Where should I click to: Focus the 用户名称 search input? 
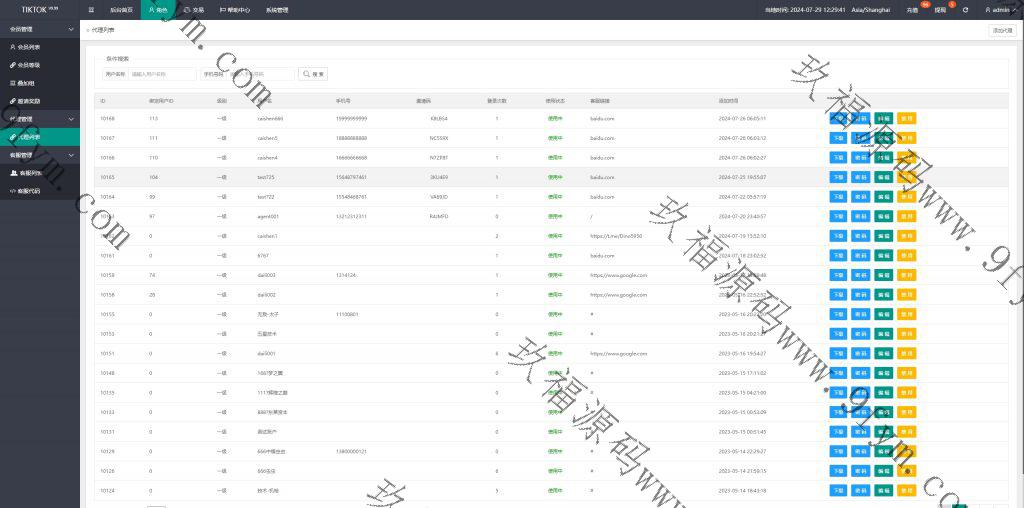point(162,74)
